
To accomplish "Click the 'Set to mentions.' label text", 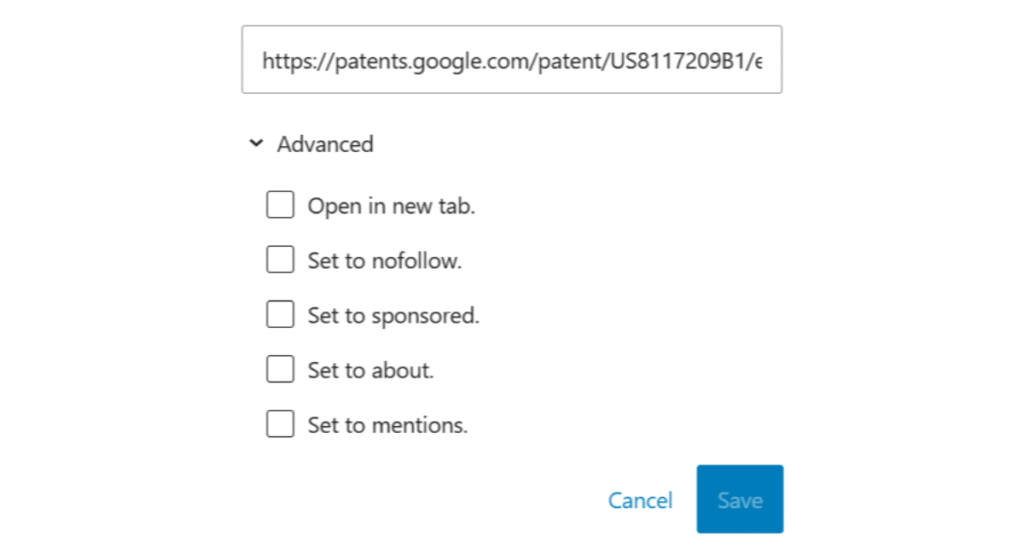I will tap(387, 425).
